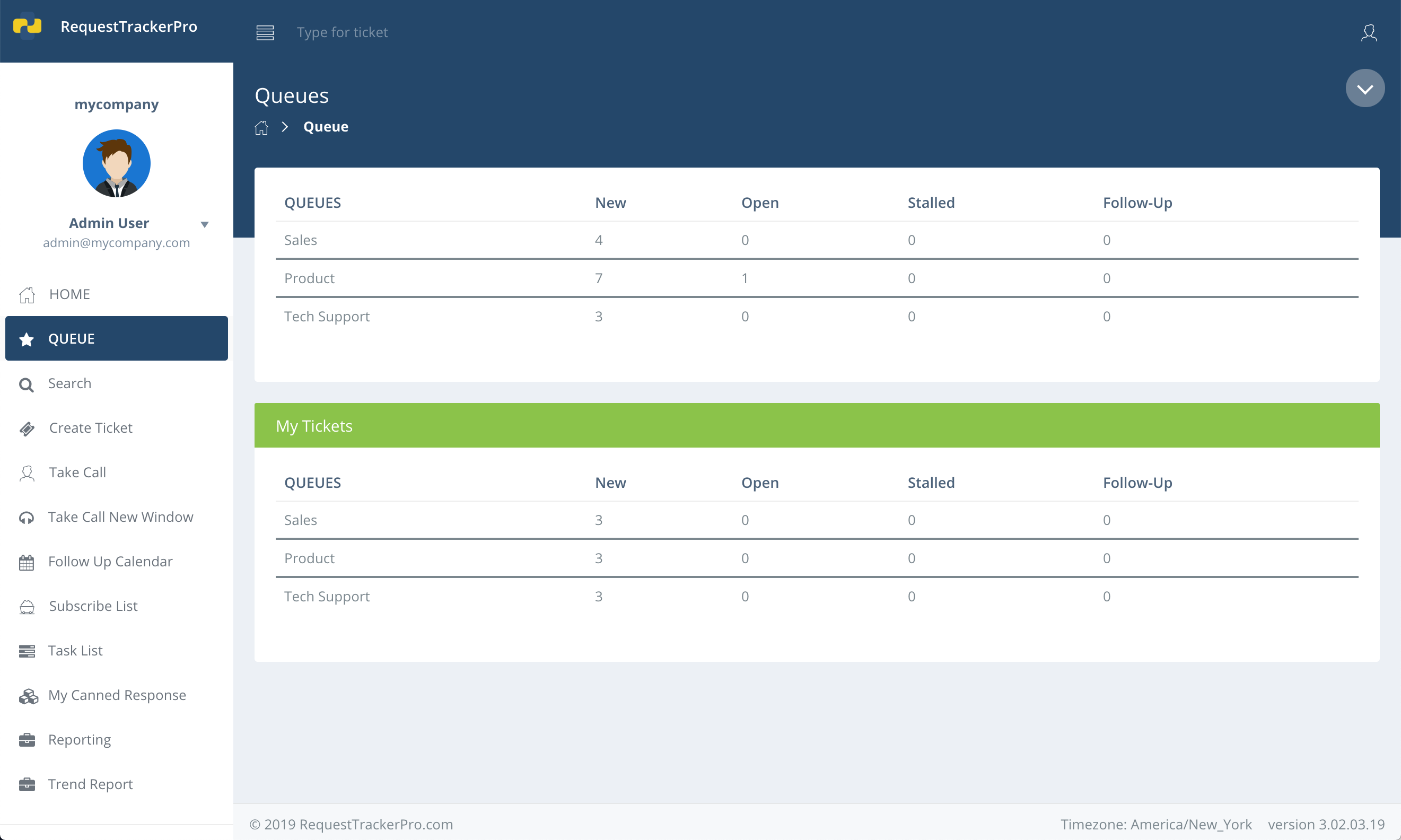Click the QUEUE star icon
Screen dimensions: 1401x840
point(26,339)
